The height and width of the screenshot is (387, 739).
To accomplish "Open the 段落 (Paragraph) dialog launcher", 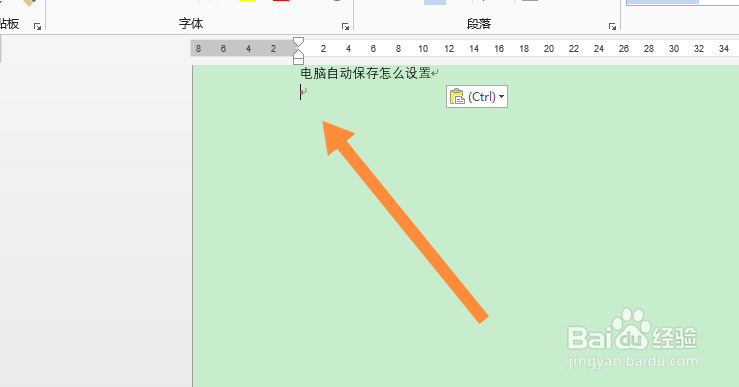I will tap(612, 26).
